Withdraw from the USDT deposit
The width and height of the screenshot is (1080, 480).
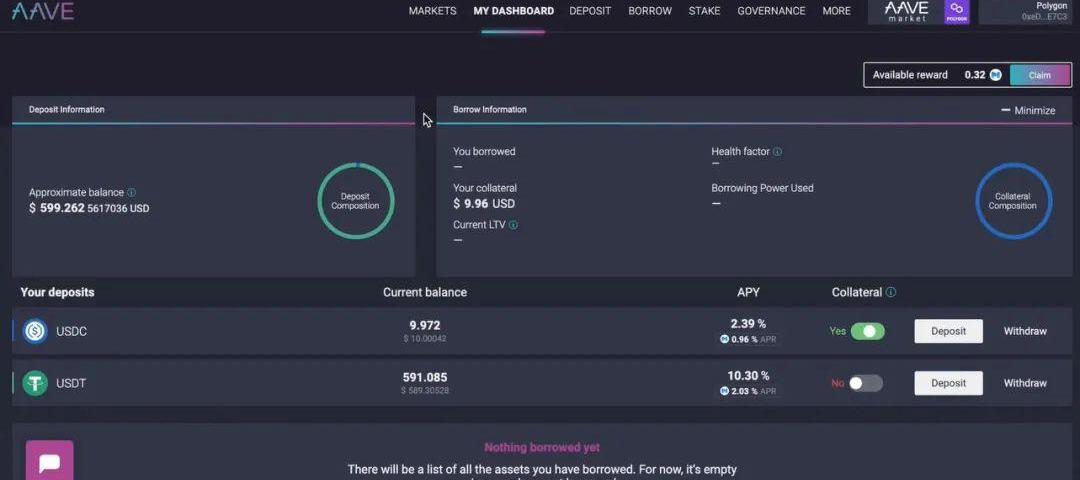(x=1025, y=383)
